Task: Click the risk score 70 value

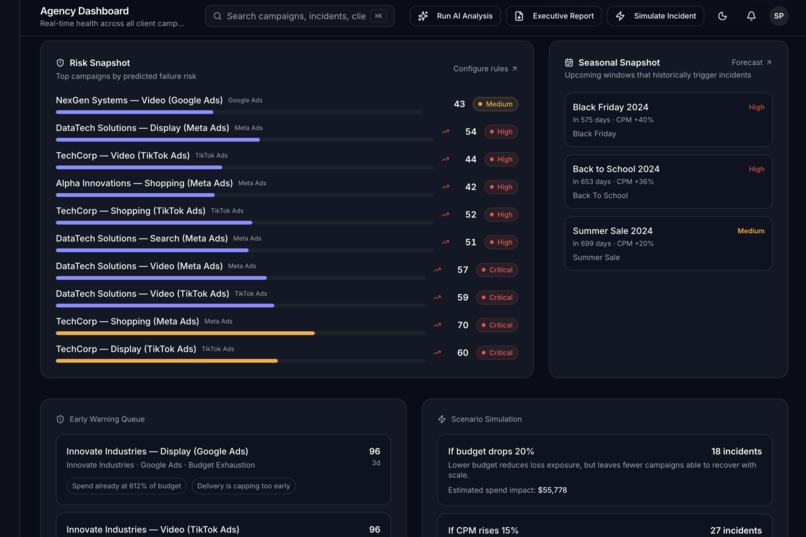Action: (x=463, y=325)
